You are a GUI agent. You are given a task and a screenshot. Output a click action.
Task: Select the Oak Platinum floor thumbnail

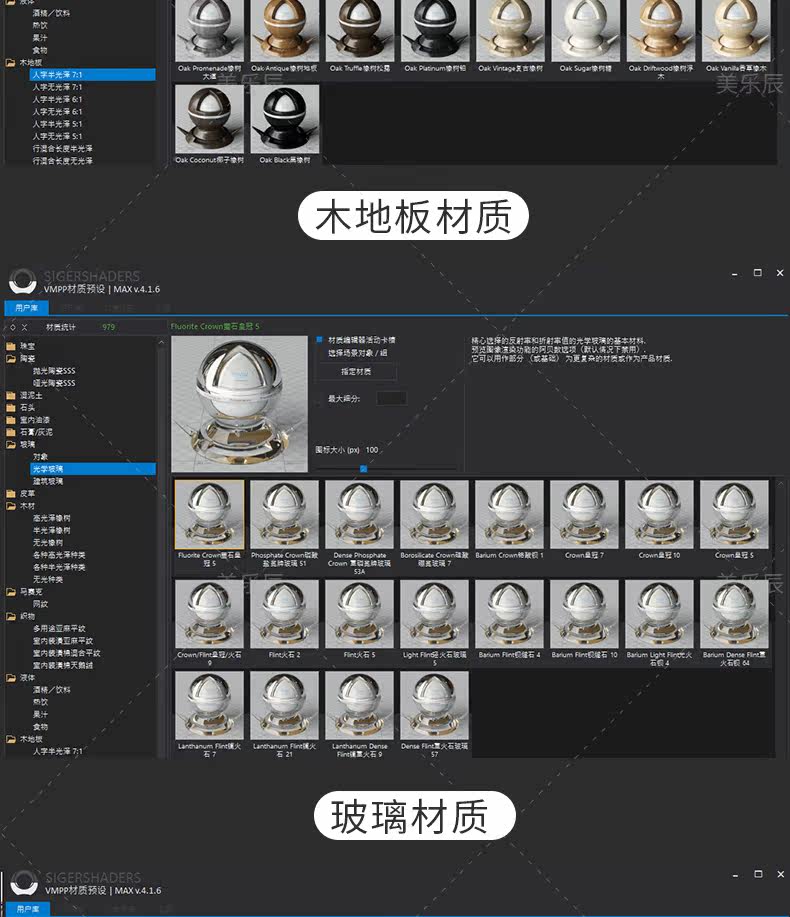(x=434, y=29)
